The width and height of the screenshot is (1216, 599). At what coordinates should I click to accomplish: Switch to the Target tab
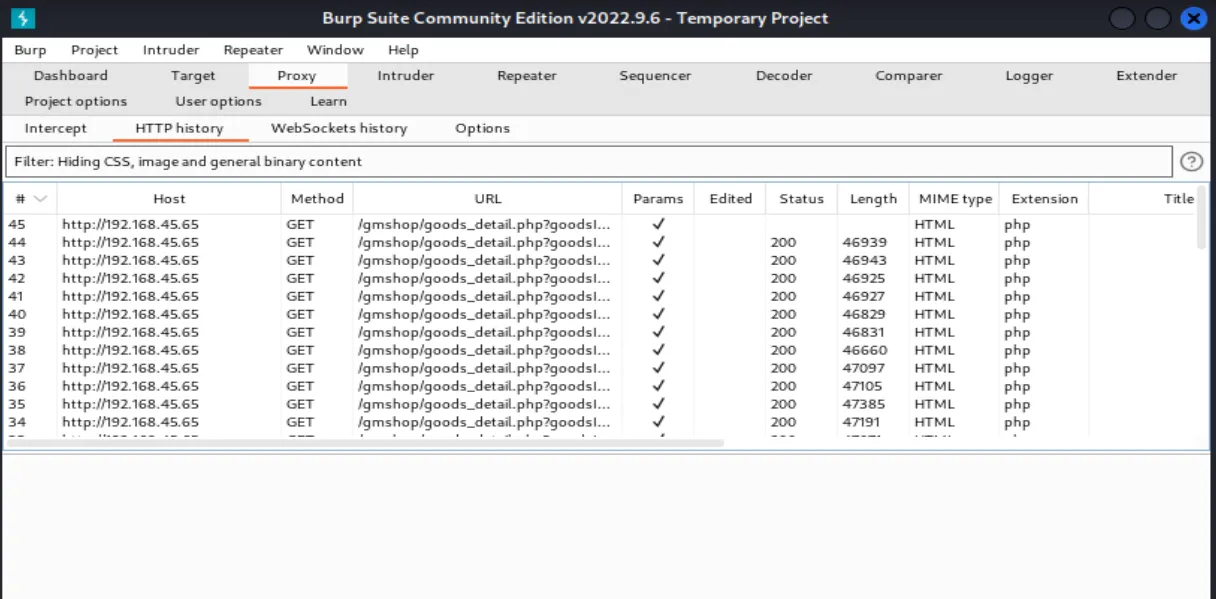tap(193, 75)
